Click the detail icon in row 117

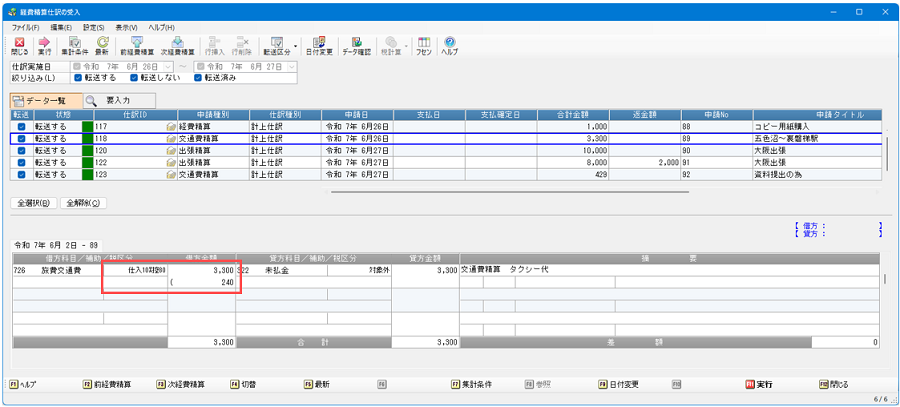[171, 127]
